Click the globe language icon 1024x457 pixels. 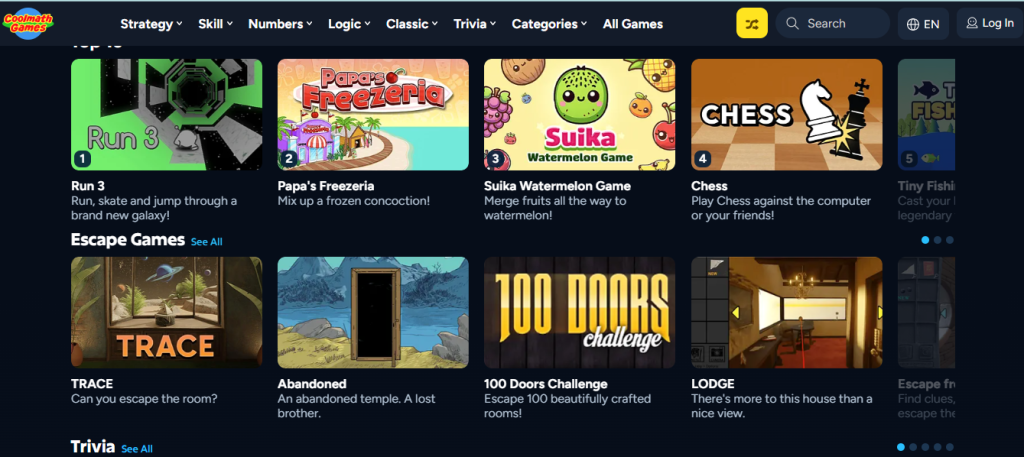pos(913,24)
